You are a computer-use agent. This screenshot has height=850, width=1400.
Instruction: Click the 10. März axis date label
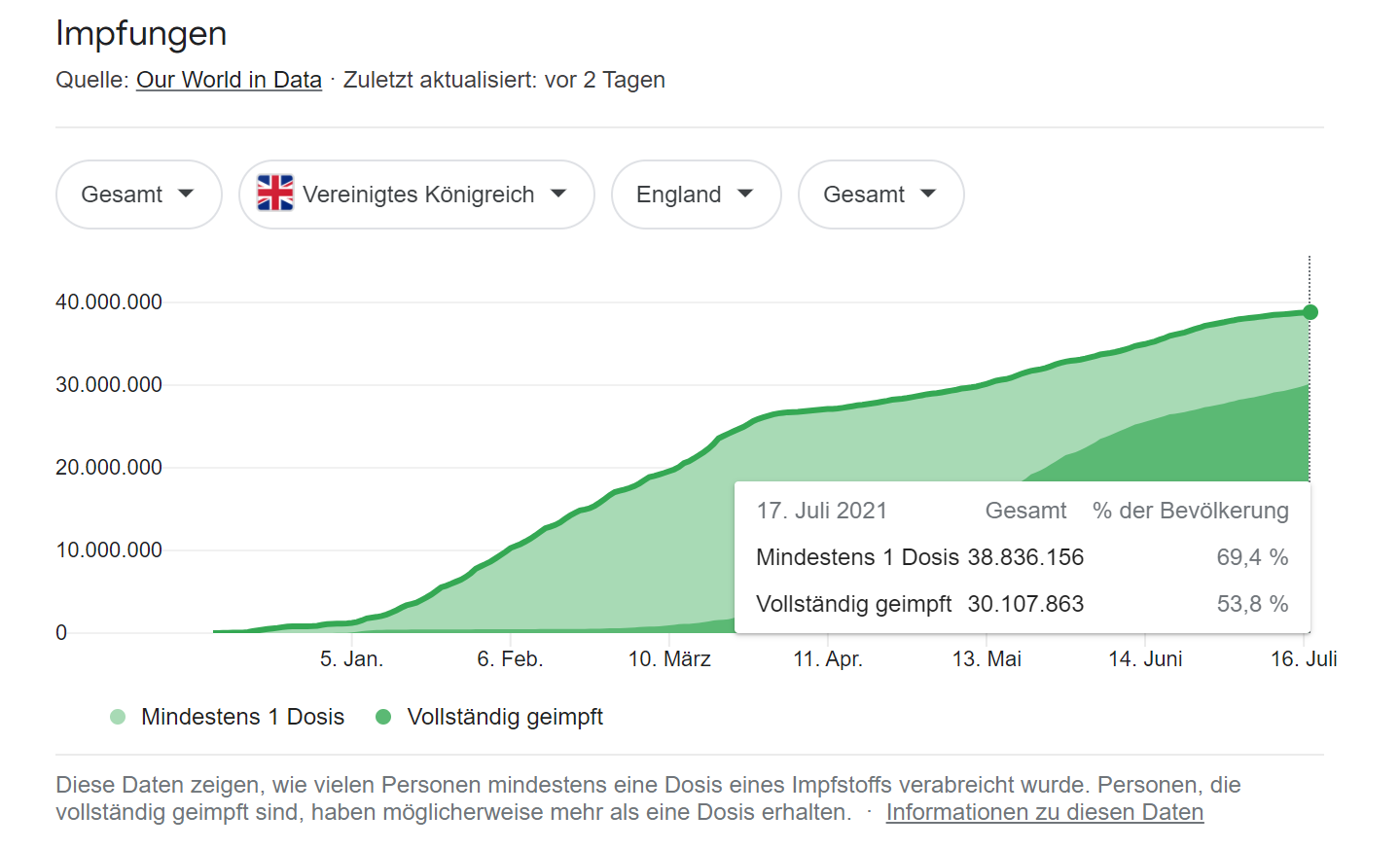(669, 659)
